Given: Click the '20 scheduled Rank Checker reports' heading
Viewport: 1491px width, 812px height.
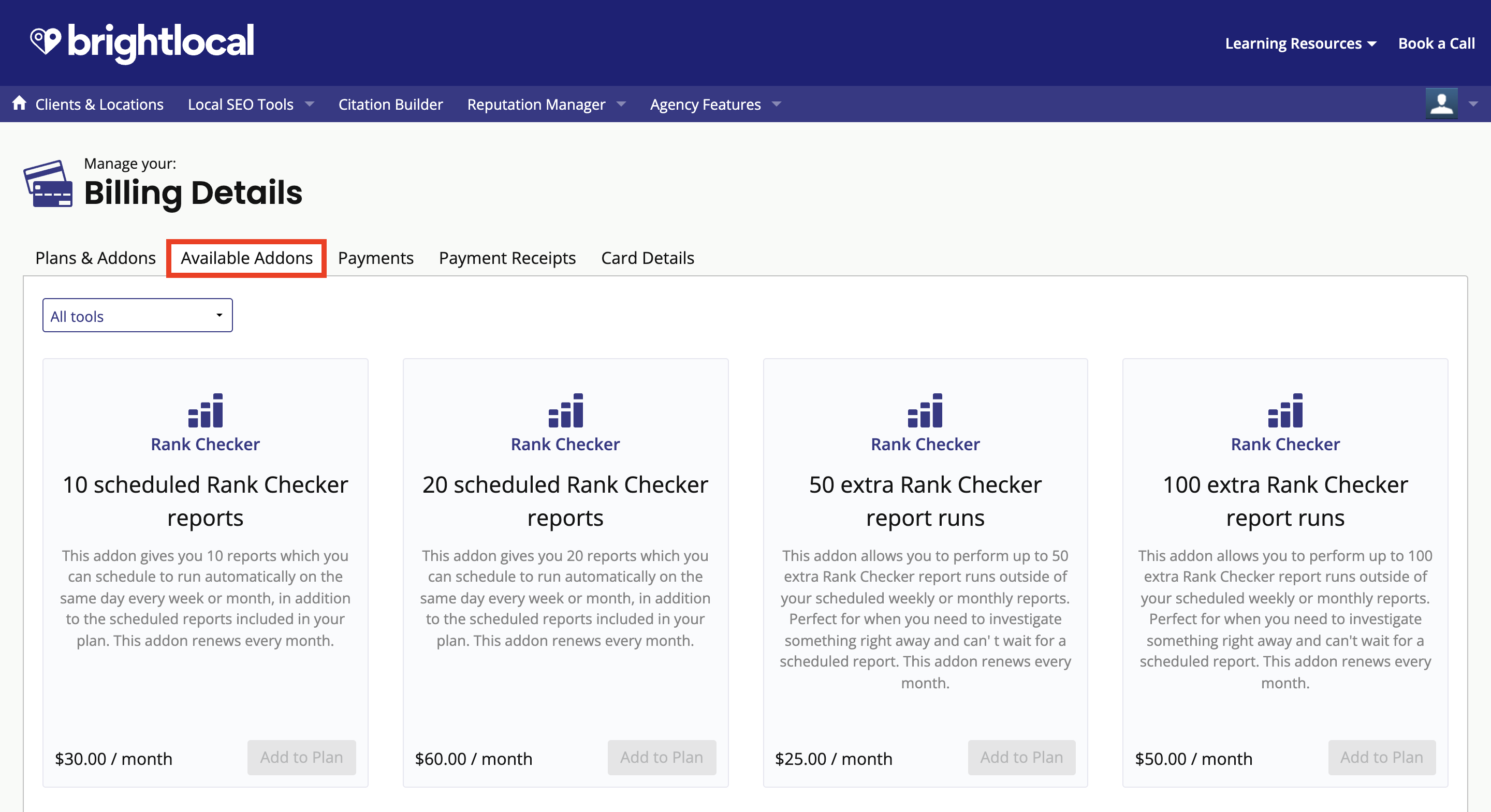Looking at the screenshot, I should [565, 501].
